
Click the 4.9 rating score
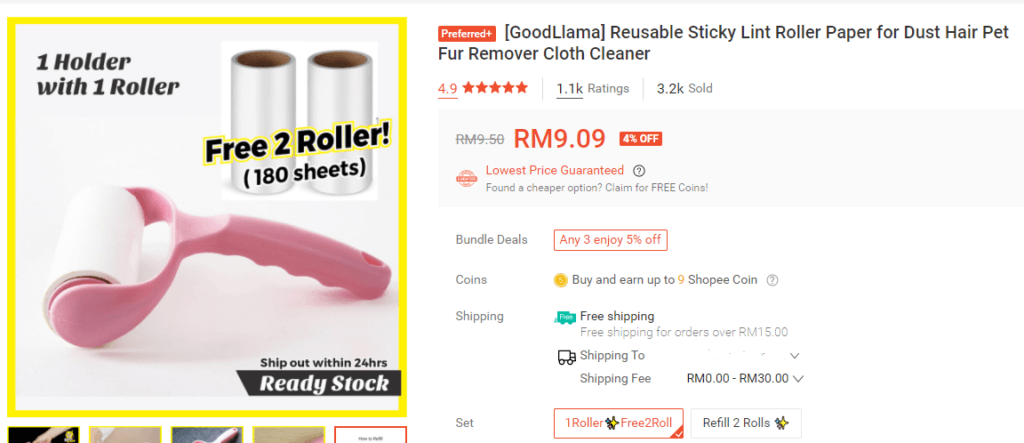point(447,89)
